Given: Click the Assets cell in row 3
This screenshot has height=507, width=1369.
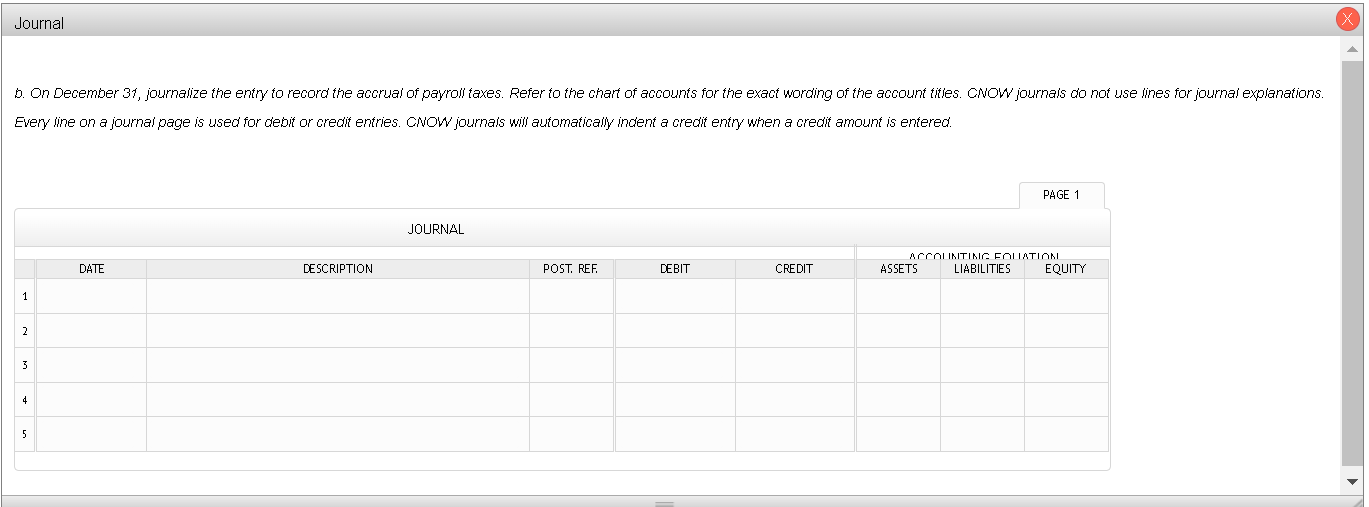Looking at the screenshot, I should pyautogui.click(x=899, y=365).
